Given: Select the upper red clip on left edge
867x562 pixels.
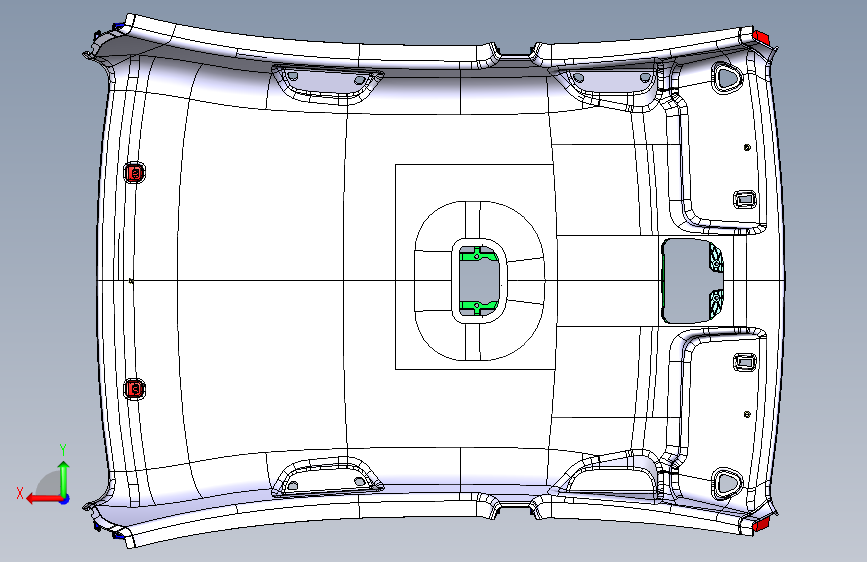Looking at the screenshot, I should 134,173.
